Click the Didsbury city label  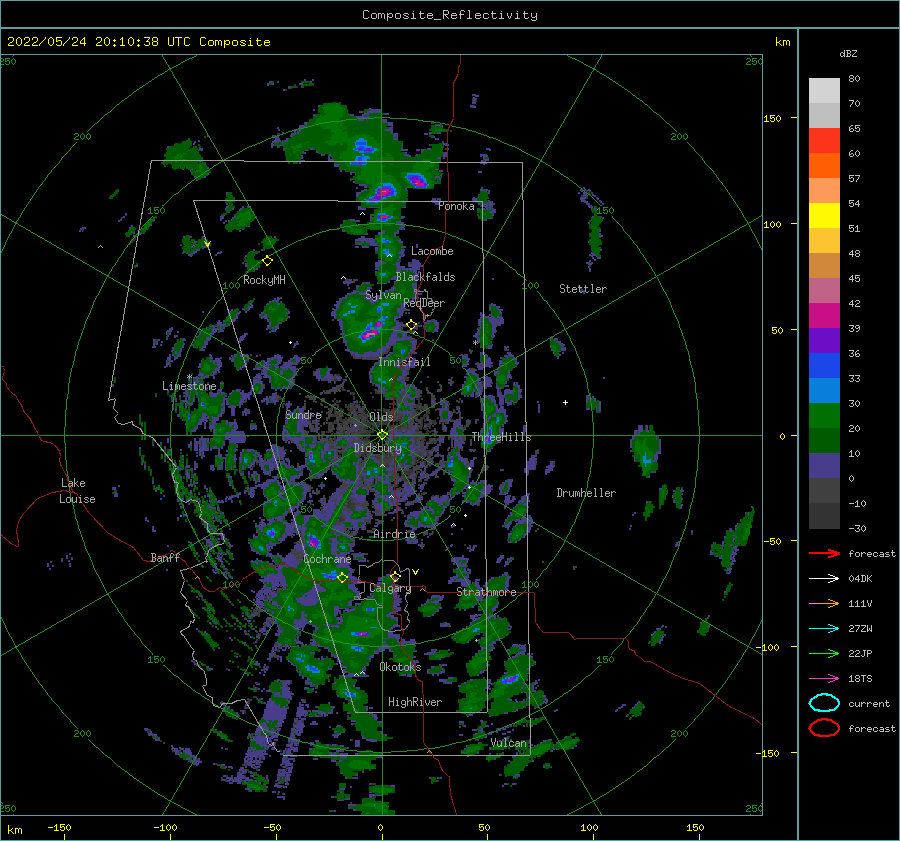point(377,448)
